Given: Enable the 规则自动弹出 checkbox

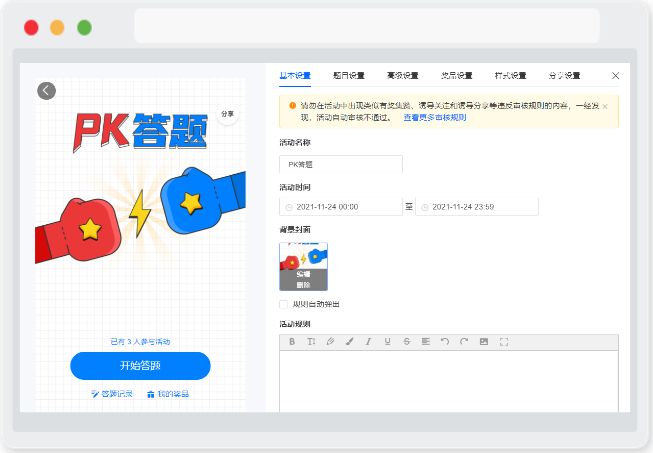Looking at the screenshot, I should pyautogui.click(x=284, y=304).
